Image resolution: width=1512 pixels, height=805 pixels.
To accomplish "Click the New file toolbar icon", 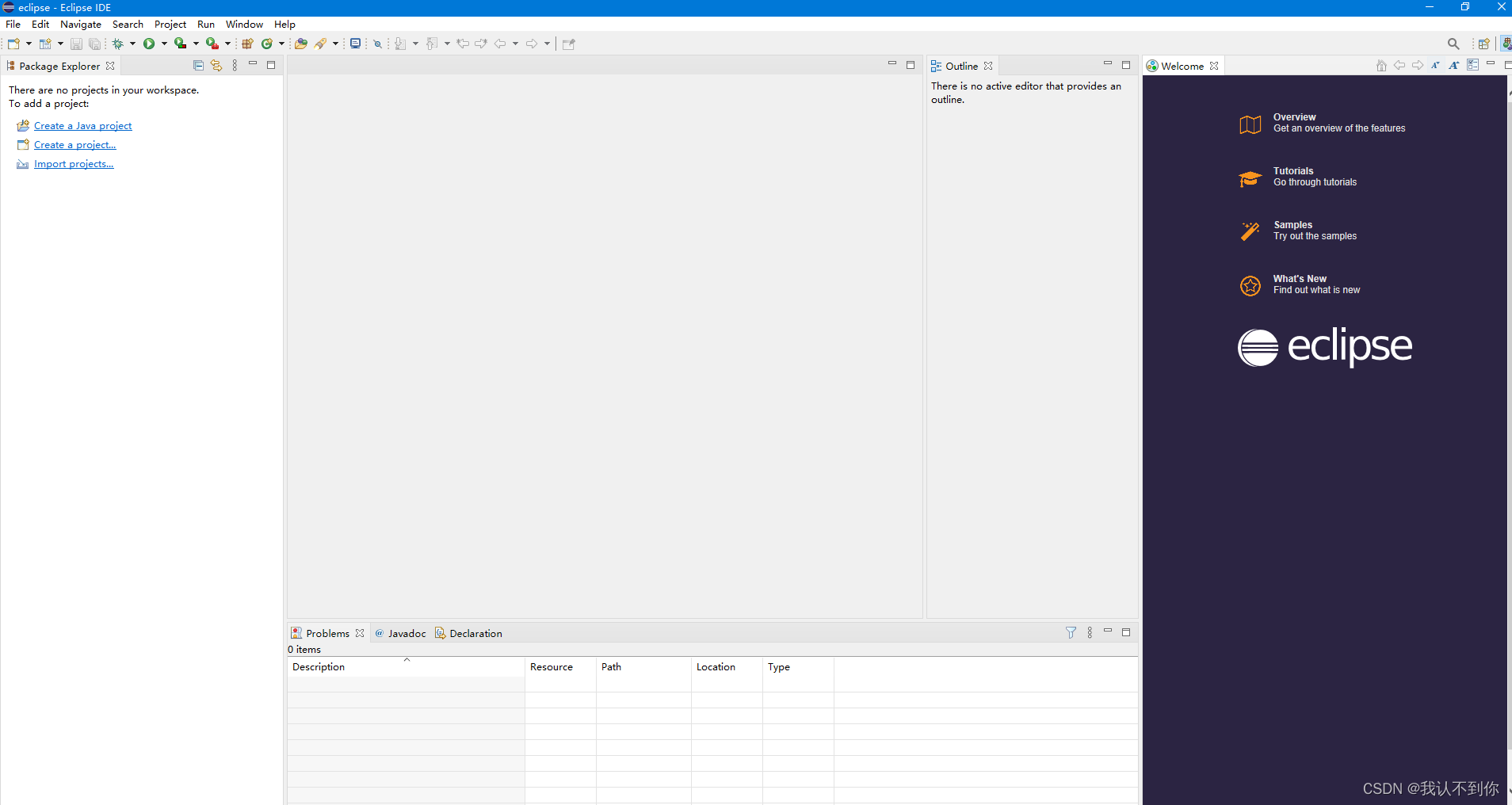I will 13,44.
